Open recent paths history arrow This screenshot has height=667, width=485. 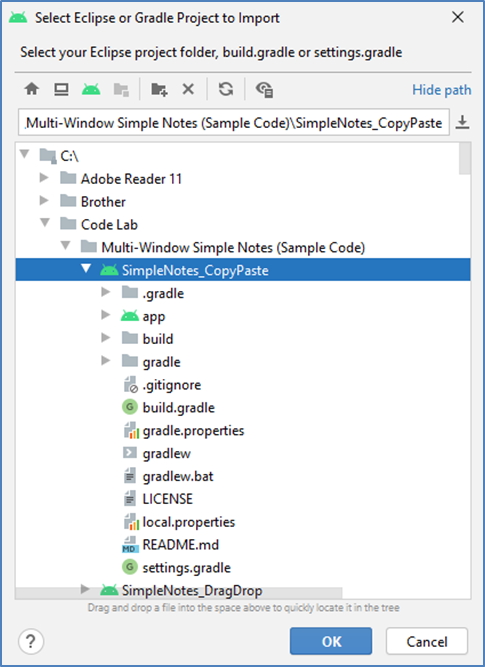click(x=462, y=123)
